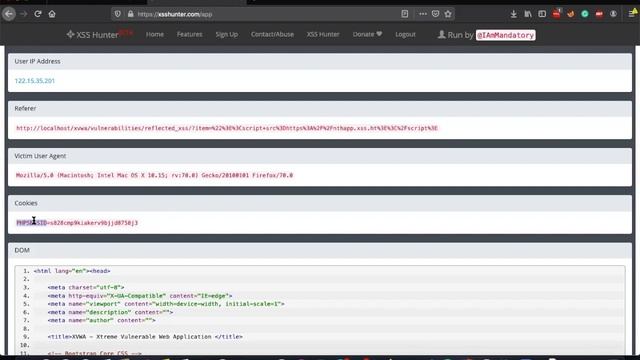The width and height of the screenshot is (640, 360).
Task: Bookmark this page with the star
Action: 448,14
